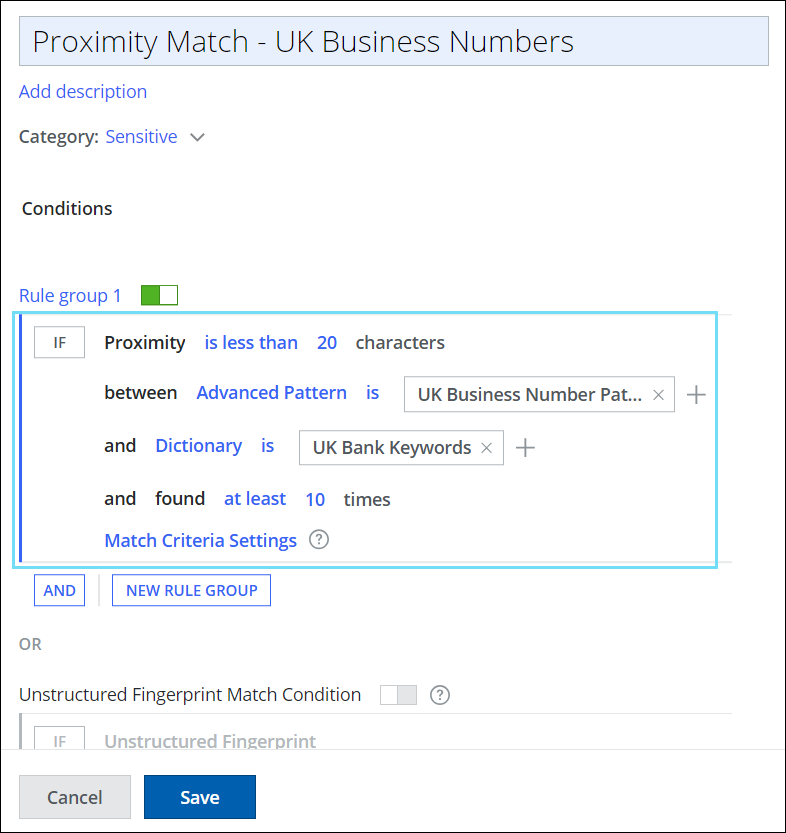Remove the UK Business Number Pattern chip
This screenshot has height=833, width=786.
click(658, 395)
